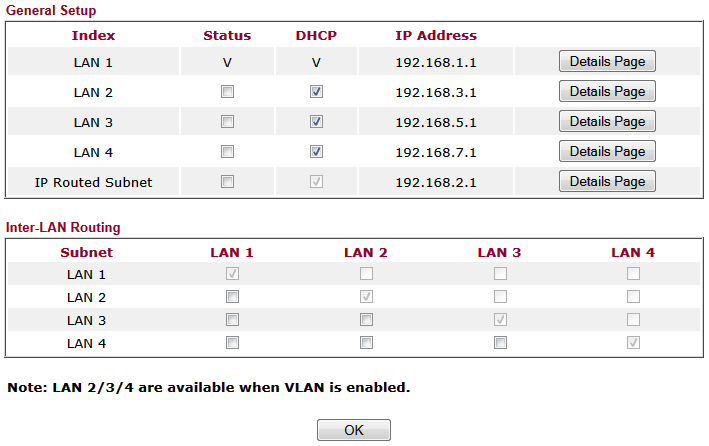This screenshot has height=446, width=709.
Task: Uncheck DHCP for LAN 2
Action: tap(316, 92)
